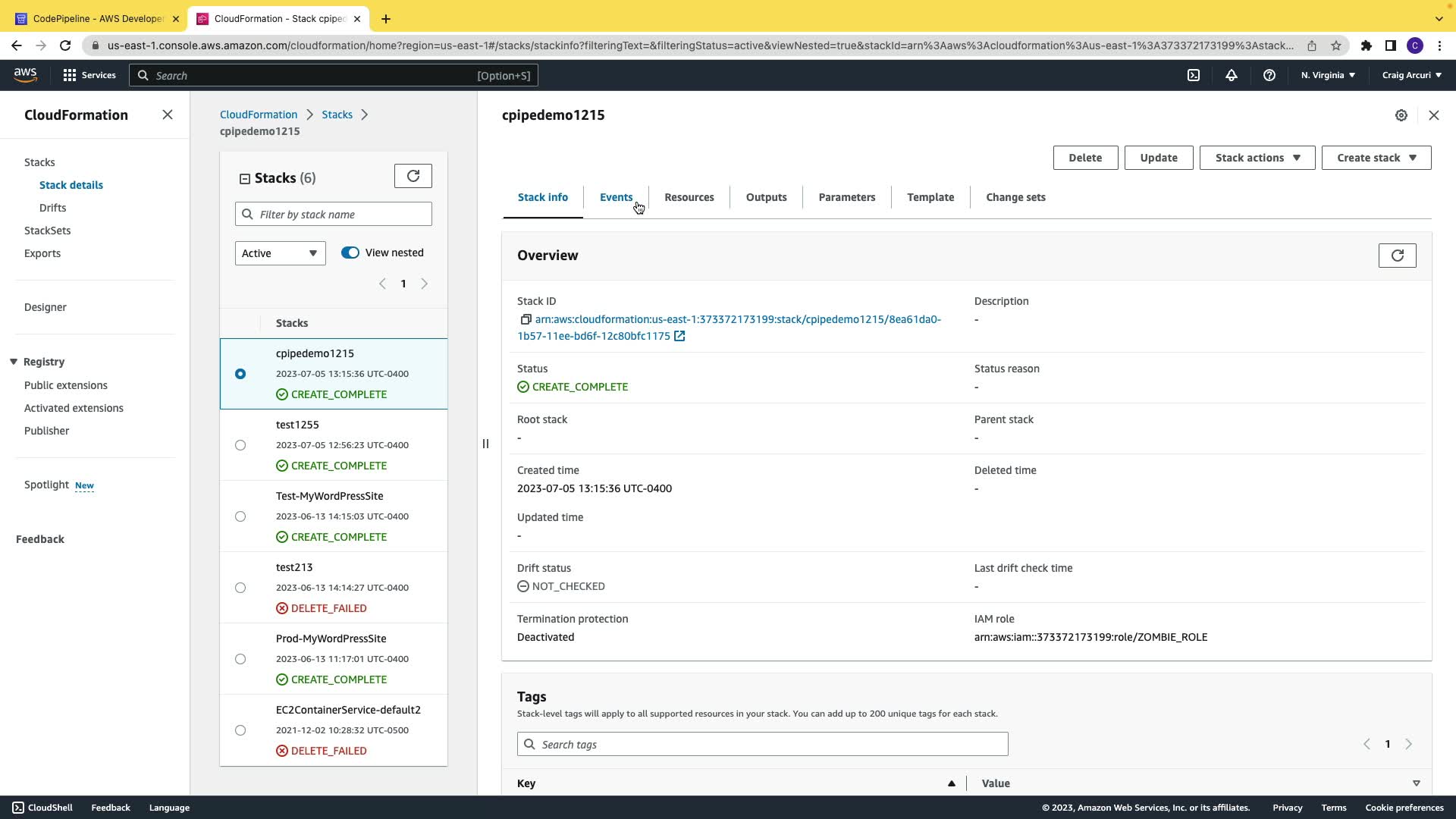This screenshot has height=819, width=1456.
Task: Collapse the Registry section
Action: coord(14,362)
